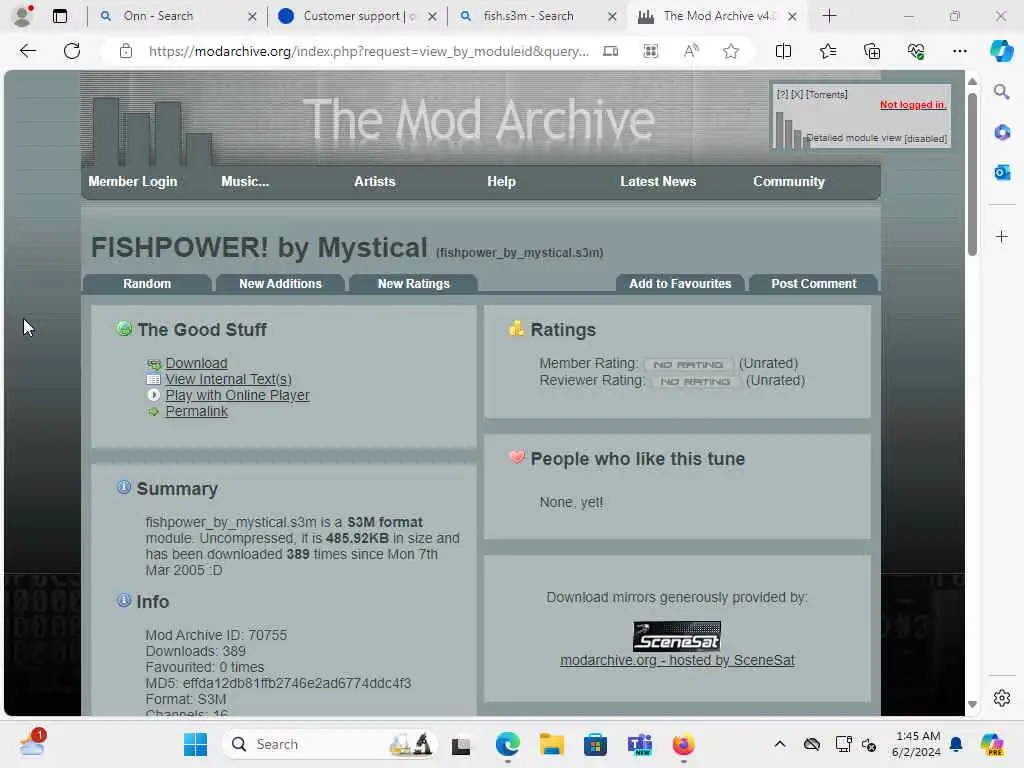Open Edge Settings and more menu

click(x=959, y=51)
